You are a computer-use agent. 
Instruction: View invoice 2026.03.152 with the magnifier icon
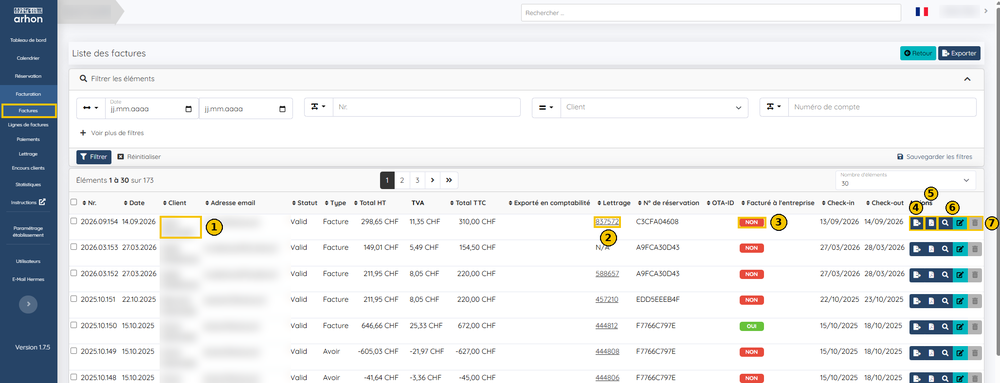tap(945, 275)
